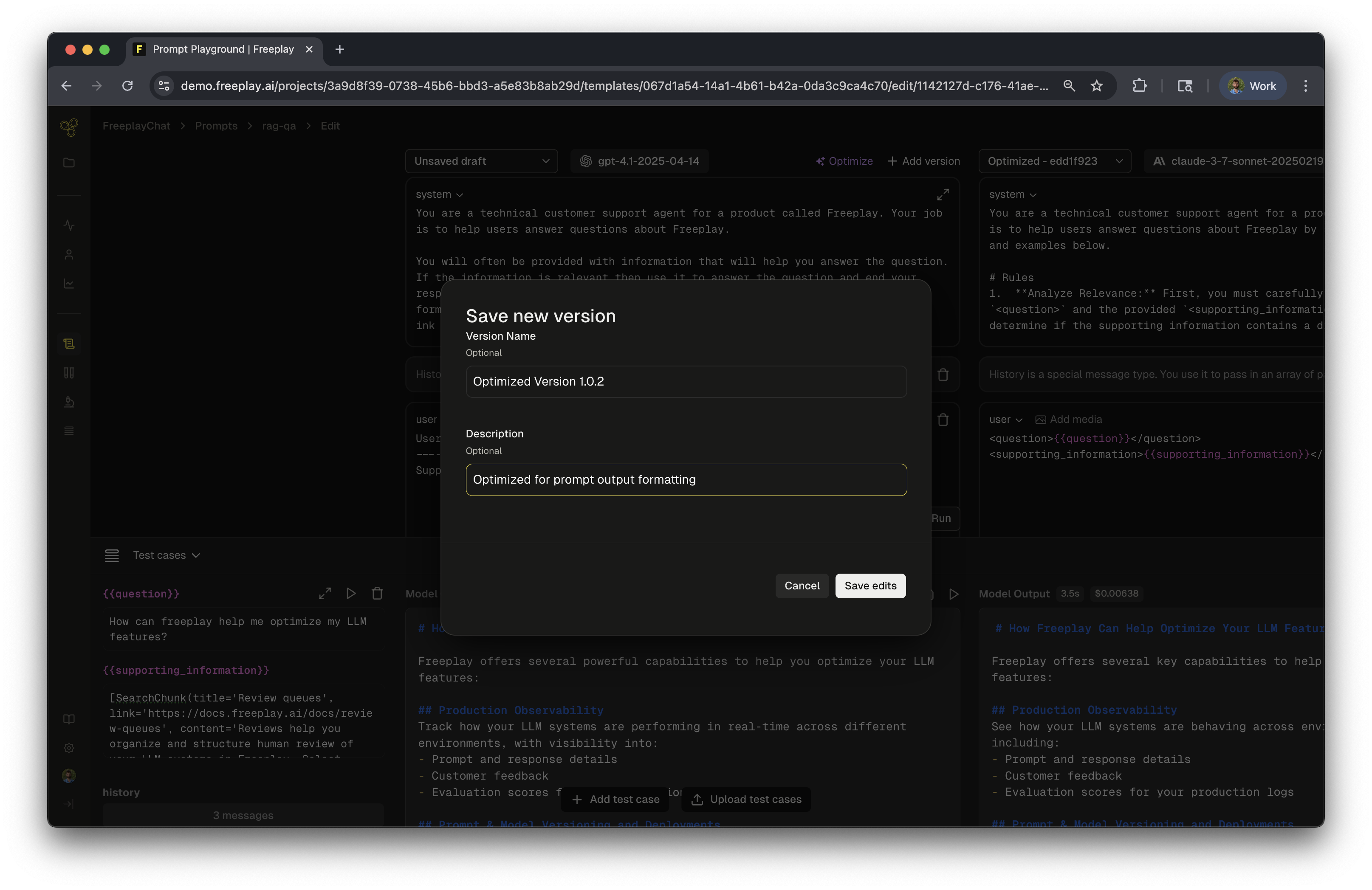Navigate to Prompts breadcrumb

pyautogui.click(x=216, y=126)
